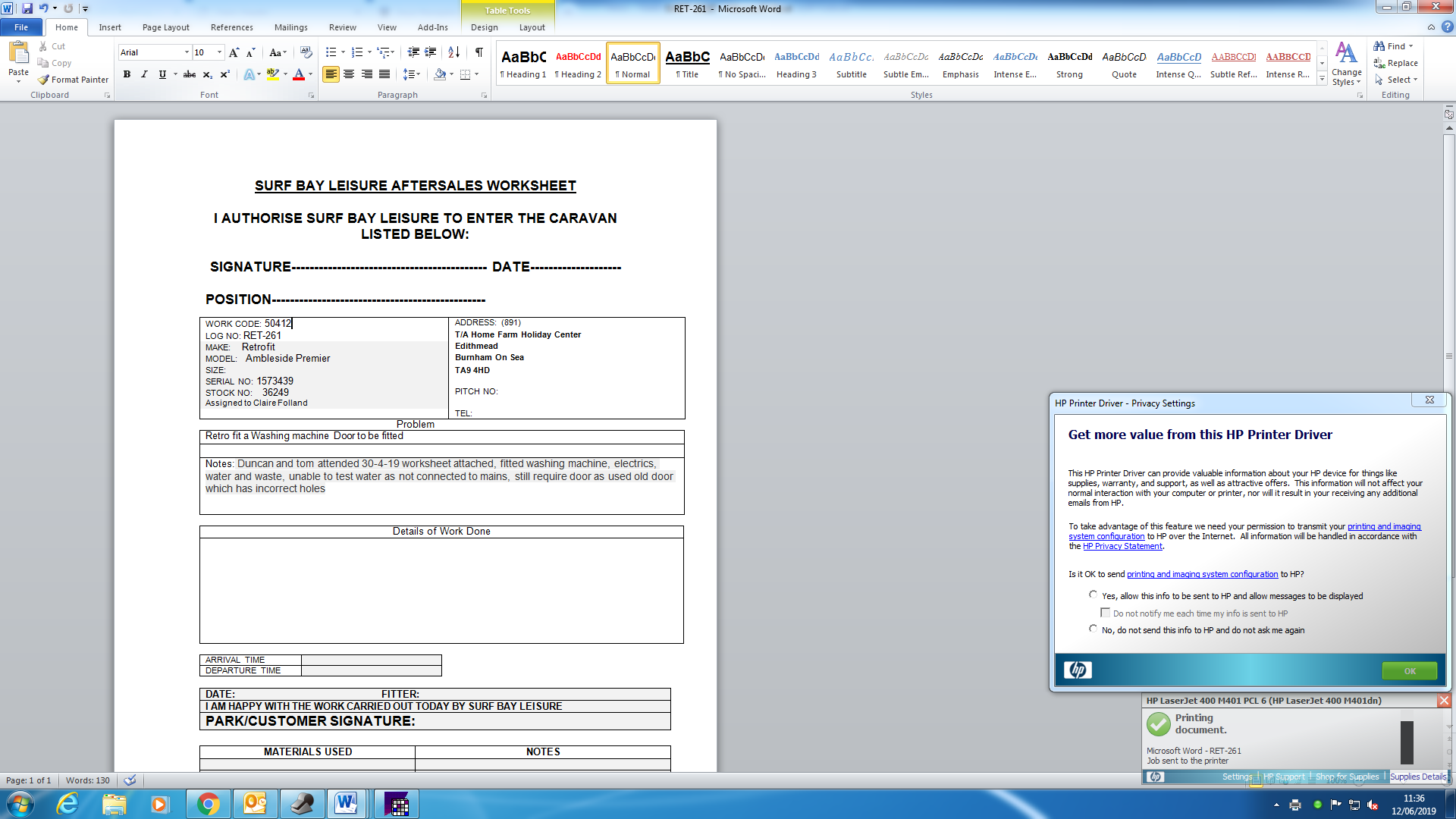Open the HP Privacy Statement link
Image resolution: width=1456 pixels, height=819 pixels.
coord(1122,546)
